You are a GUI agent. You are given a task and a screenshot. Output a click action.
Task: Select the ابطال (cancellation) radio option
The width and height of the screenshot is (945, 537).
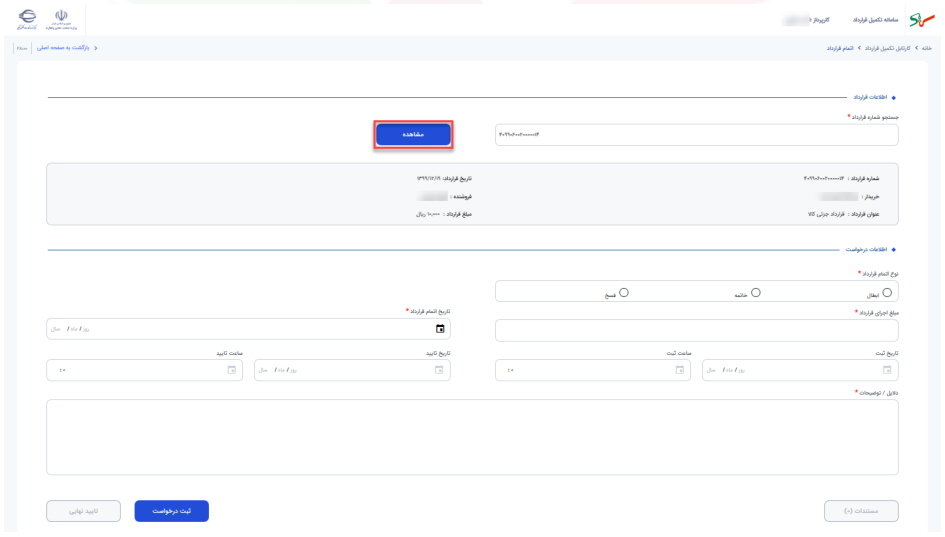coord(887,293)
